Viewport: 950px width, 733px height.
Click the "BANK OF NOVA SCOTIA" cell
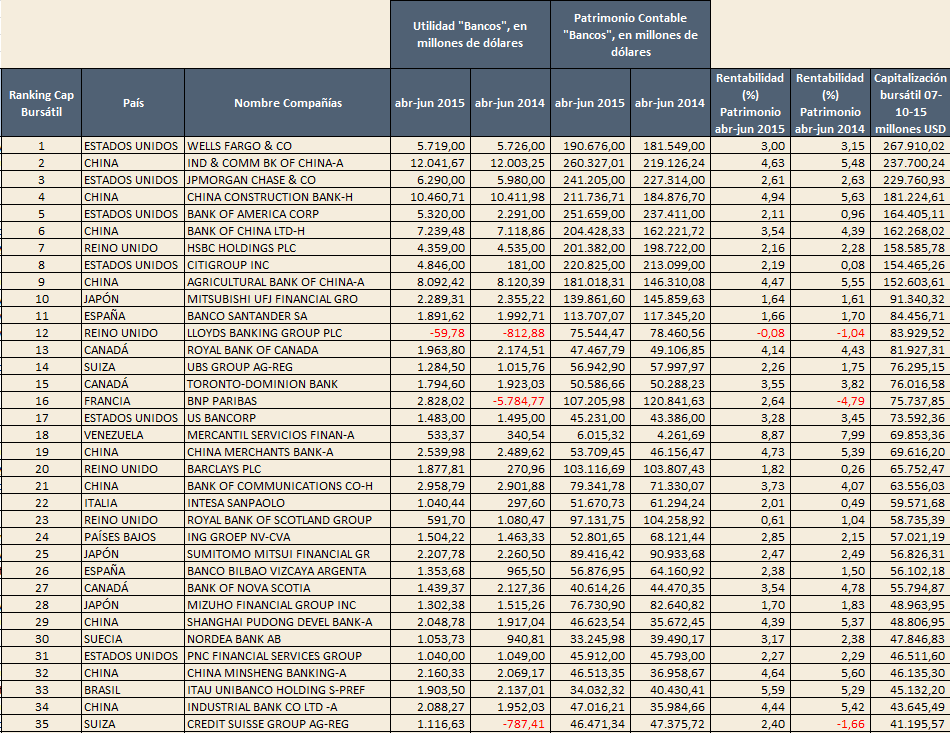pyautogui.click(x=288, y=587)
